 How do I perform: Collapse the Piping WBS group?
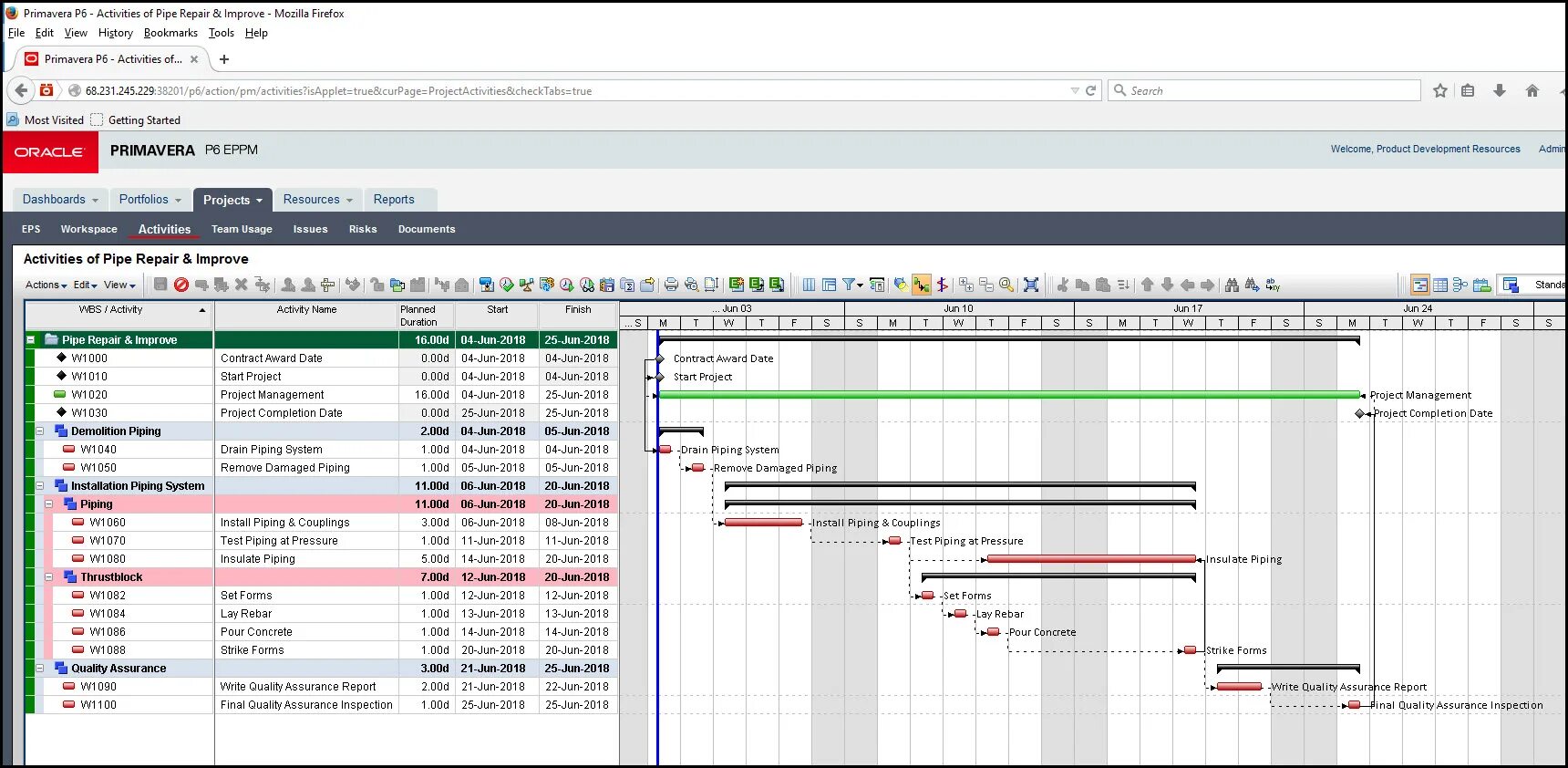tap(49, 503)
